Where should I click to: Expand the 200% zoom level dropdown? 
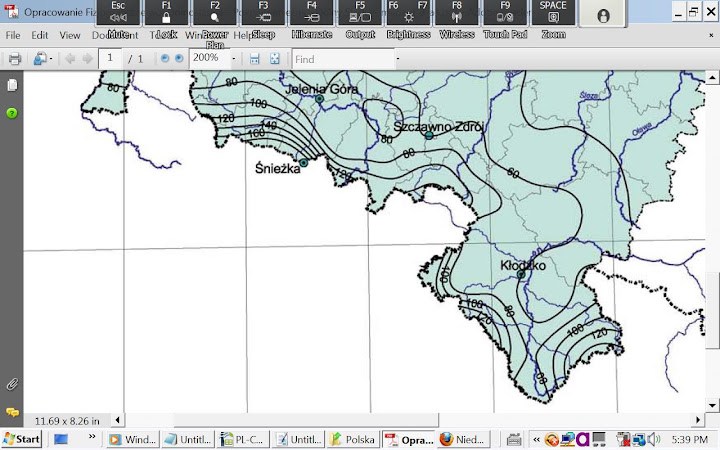[233, 59]
